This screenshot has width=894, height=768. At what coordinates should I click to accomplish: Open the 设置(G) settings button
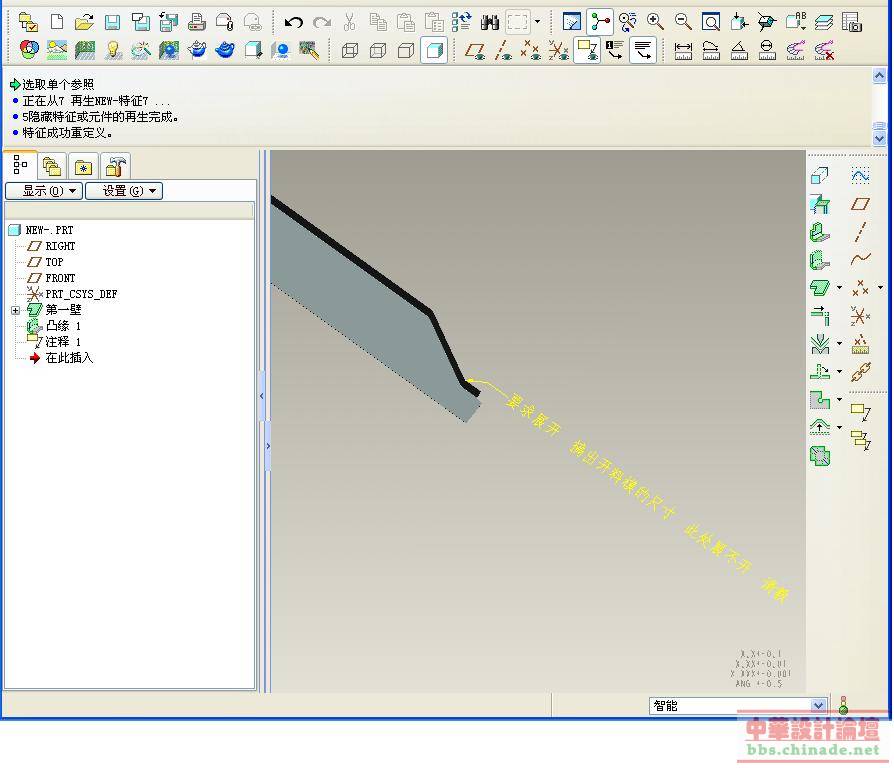(x=123, y=191)
